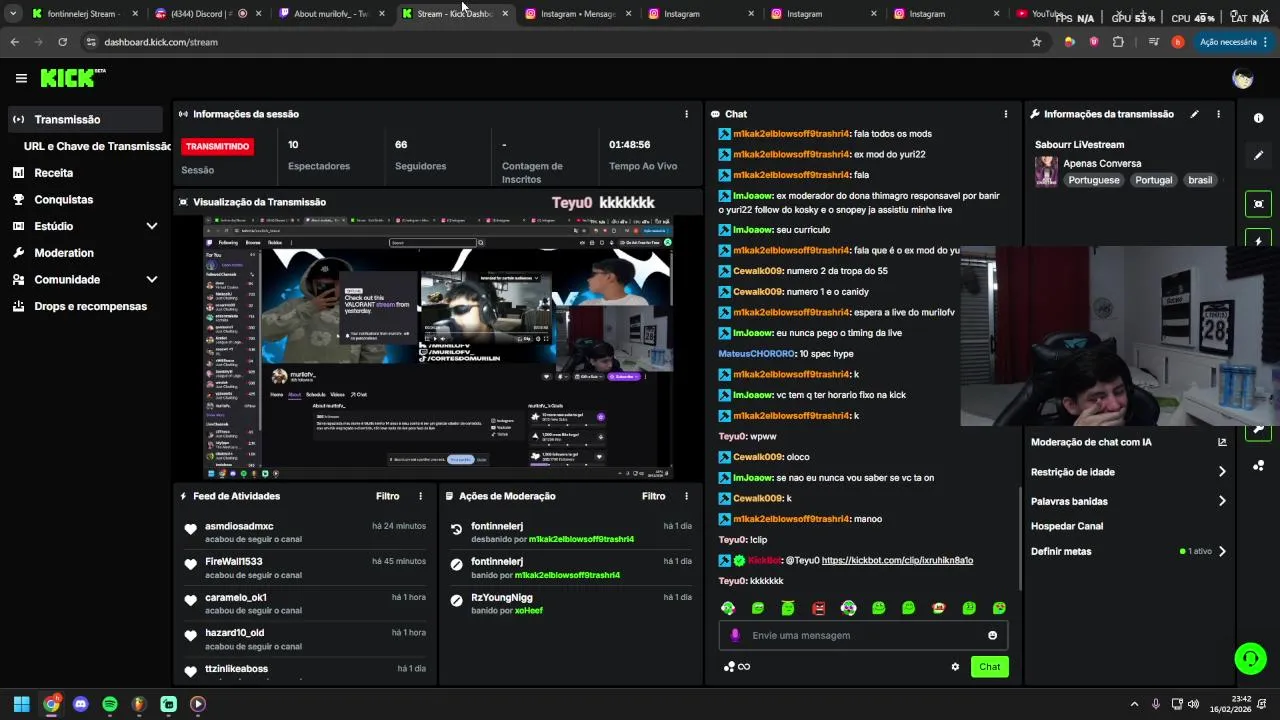The image size is (1280, 720).
Task: Open stream information three-dot menu
Action: tap(1218, 114)
